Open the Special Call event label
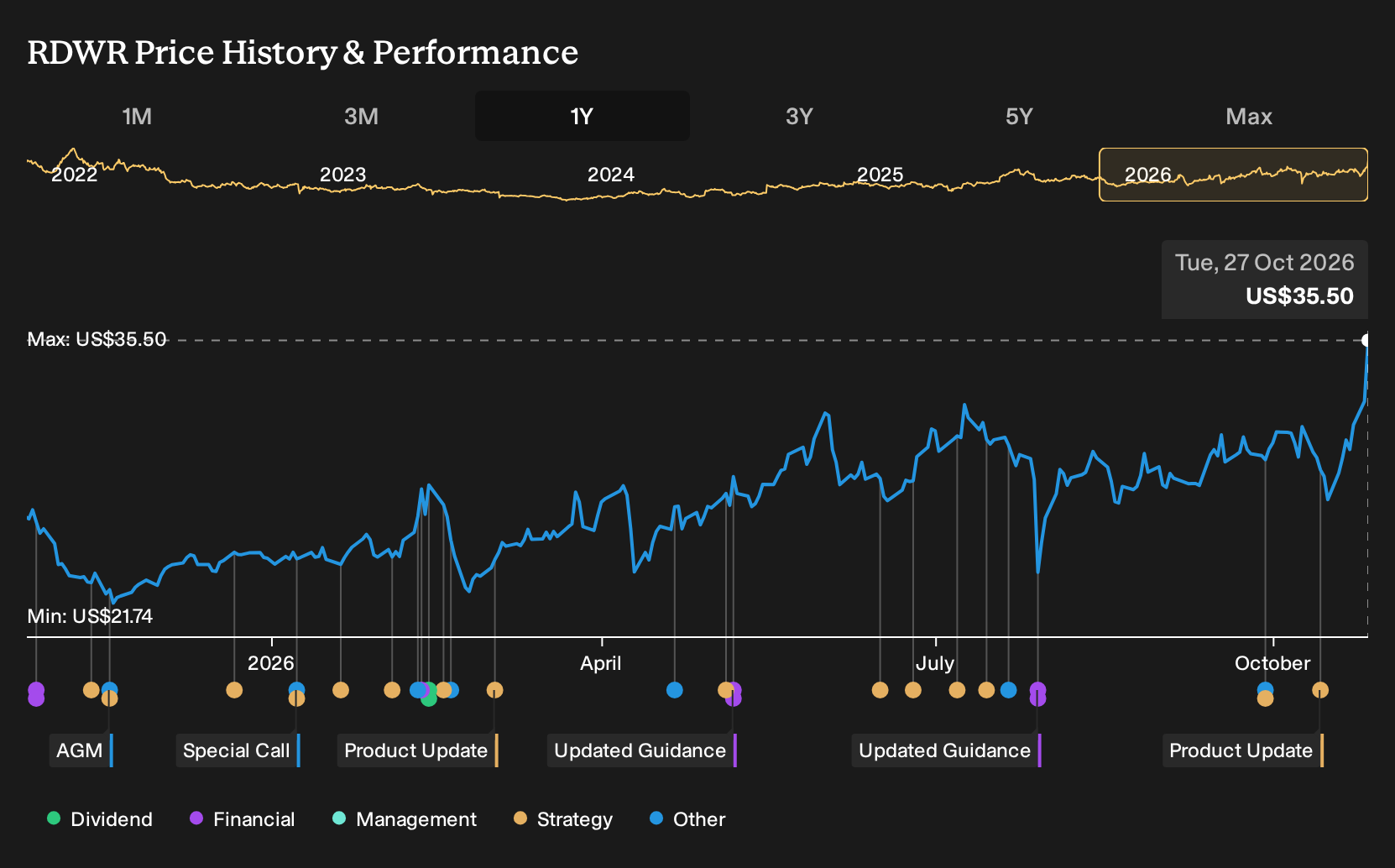The image size is (1395, 868). click(x=237, y=750)
